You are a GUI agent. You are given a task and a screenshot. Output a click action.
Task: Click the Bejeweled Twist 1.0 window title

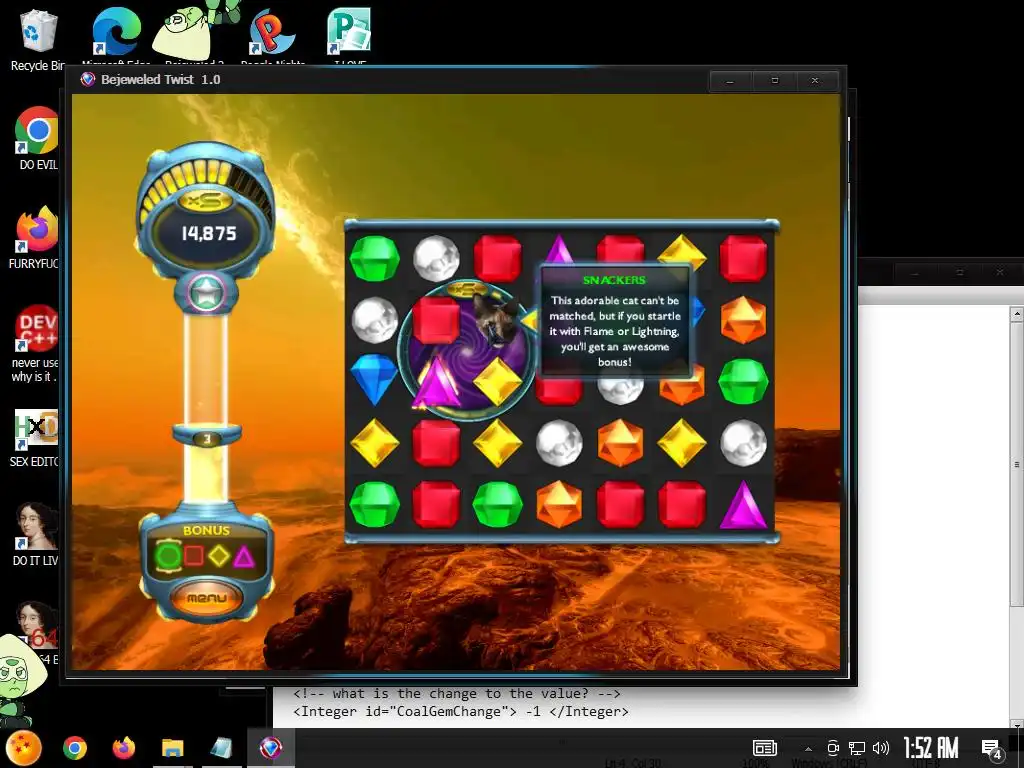click(160, 80)
